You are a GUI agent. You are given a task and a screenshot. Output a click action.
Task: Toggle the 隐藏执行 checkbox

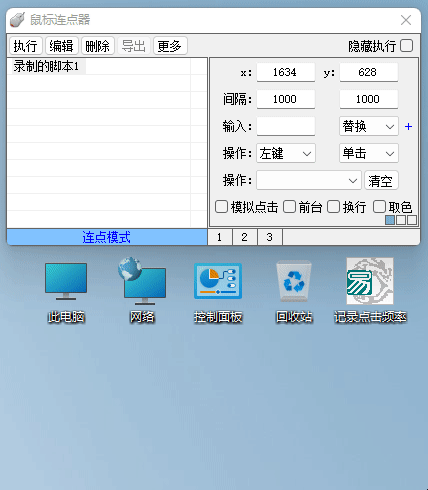click(406, 46)
